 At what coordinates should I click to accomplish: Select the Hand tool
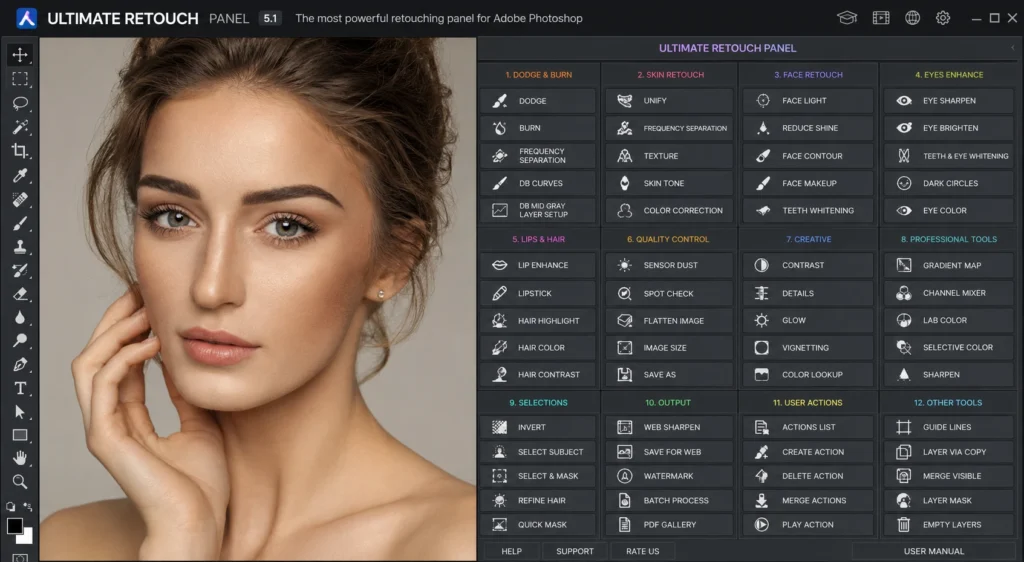20,458
